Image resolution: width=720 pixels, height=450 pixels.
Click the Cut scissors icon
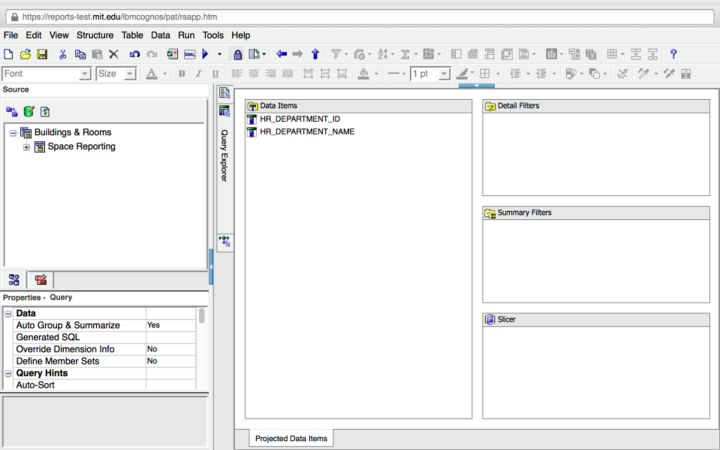[62, 54]
